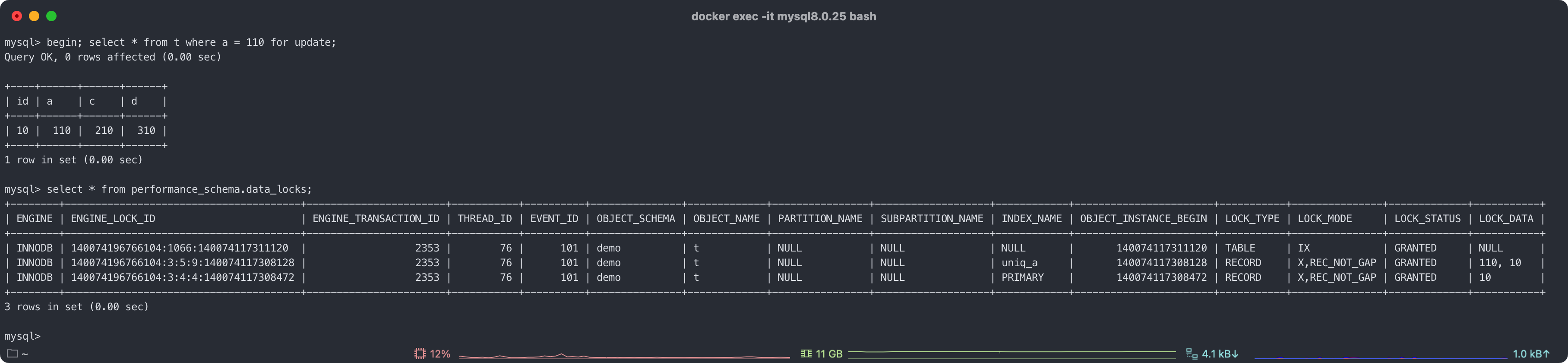Click the window title docker exec text
This screenshot has width=1568, height=363.
coord(784,16)
